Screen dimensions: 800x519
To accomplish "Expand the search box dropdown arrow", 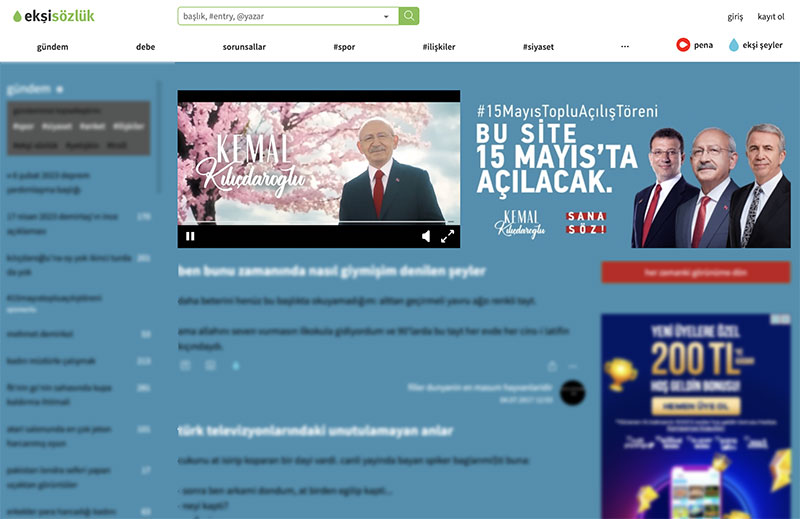I will [386, 17].
